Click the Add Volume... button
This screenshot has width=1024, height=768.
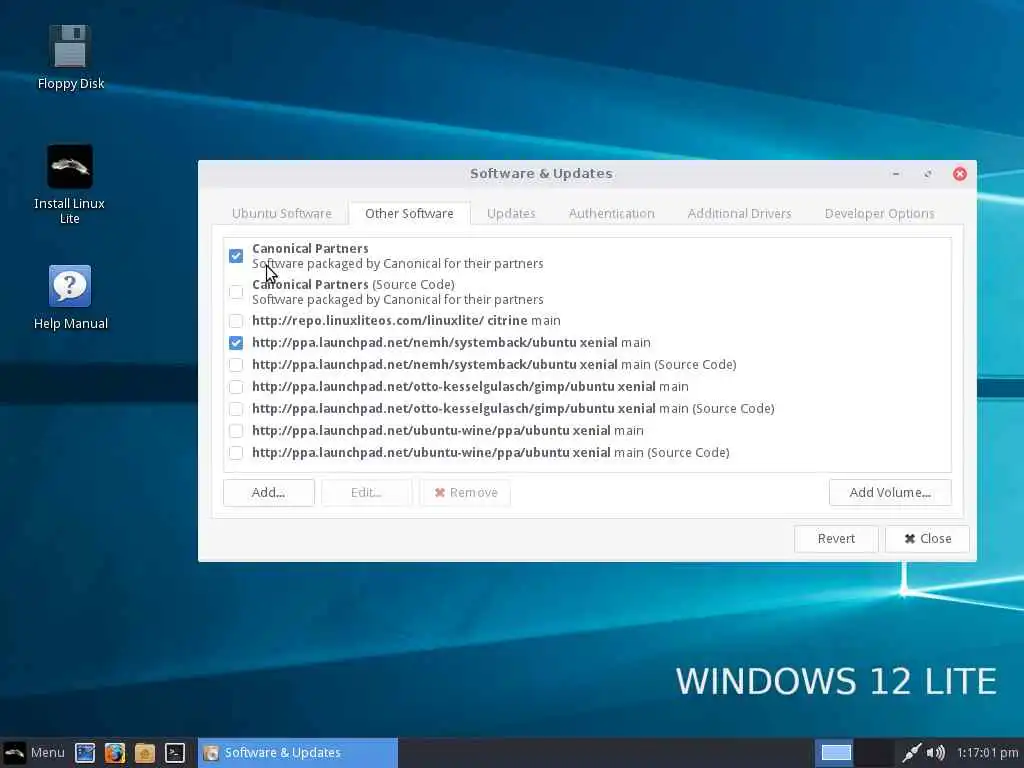point(890,492)
